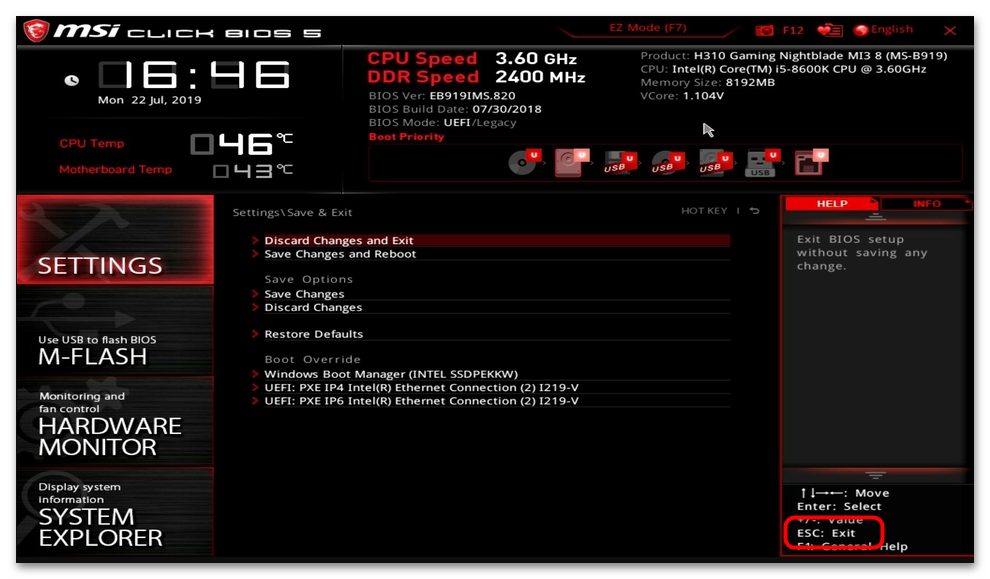Click the USB key boot device icon

[761, 162]
